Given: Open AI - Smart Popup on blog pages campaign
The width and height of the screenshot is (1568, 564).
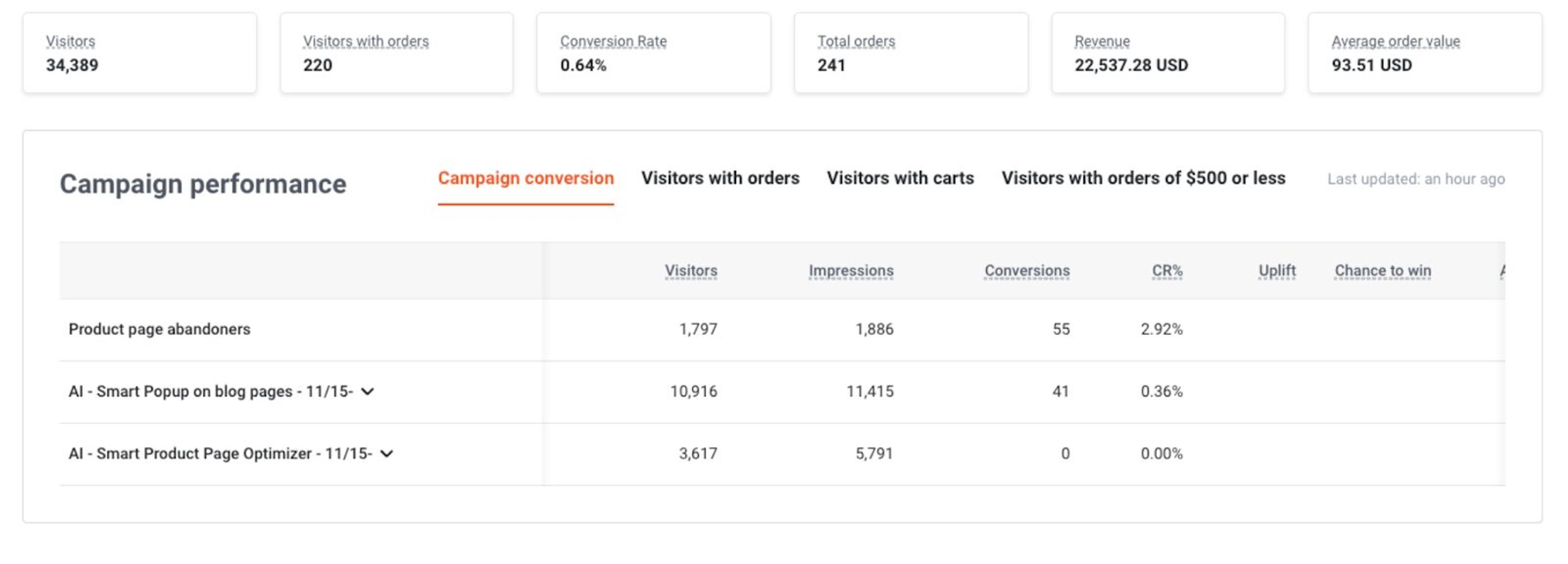Looking at the screenshot, I should coord(211,391).
